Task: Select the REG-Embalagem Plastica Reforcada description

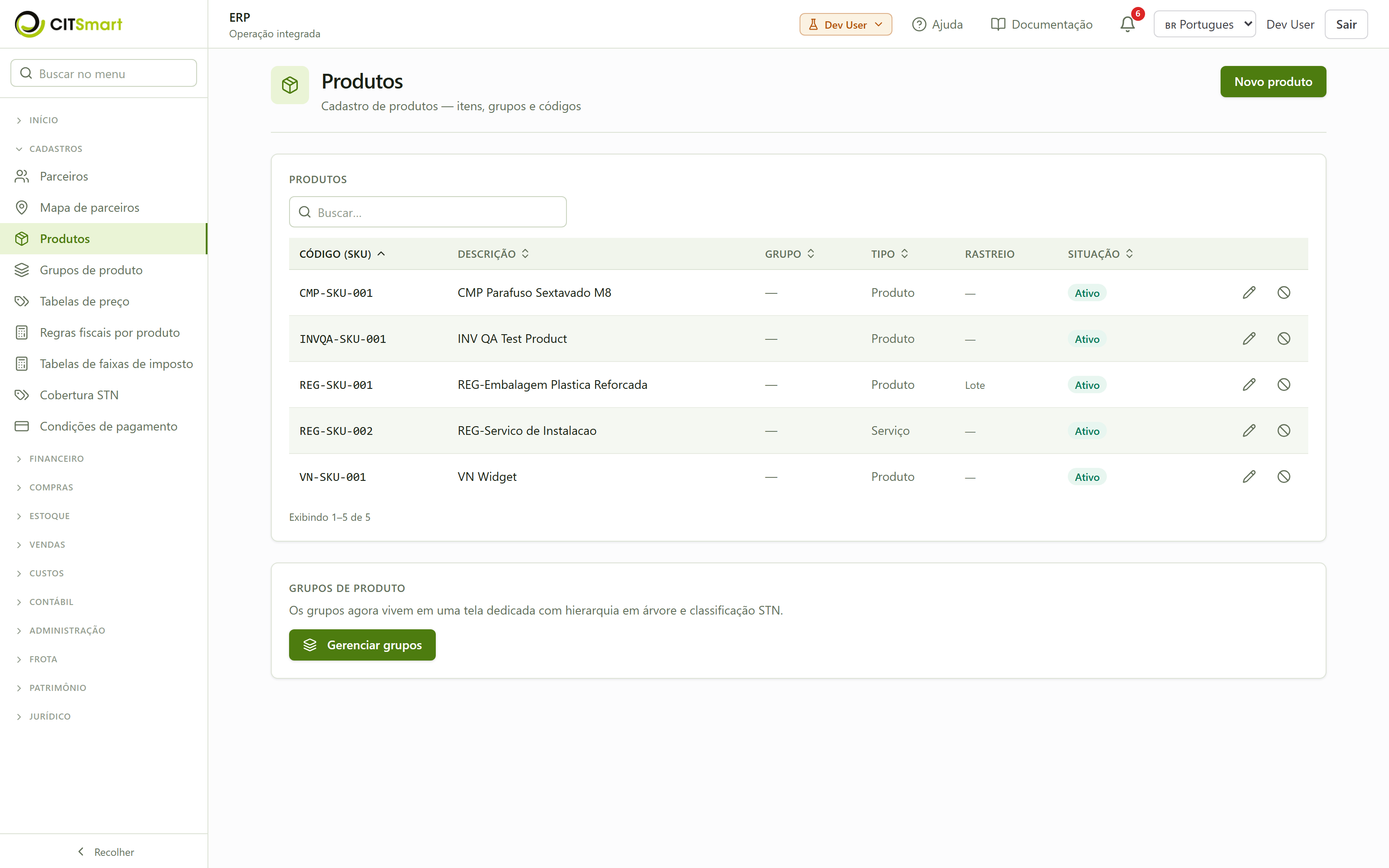Action: pos(552,385)
